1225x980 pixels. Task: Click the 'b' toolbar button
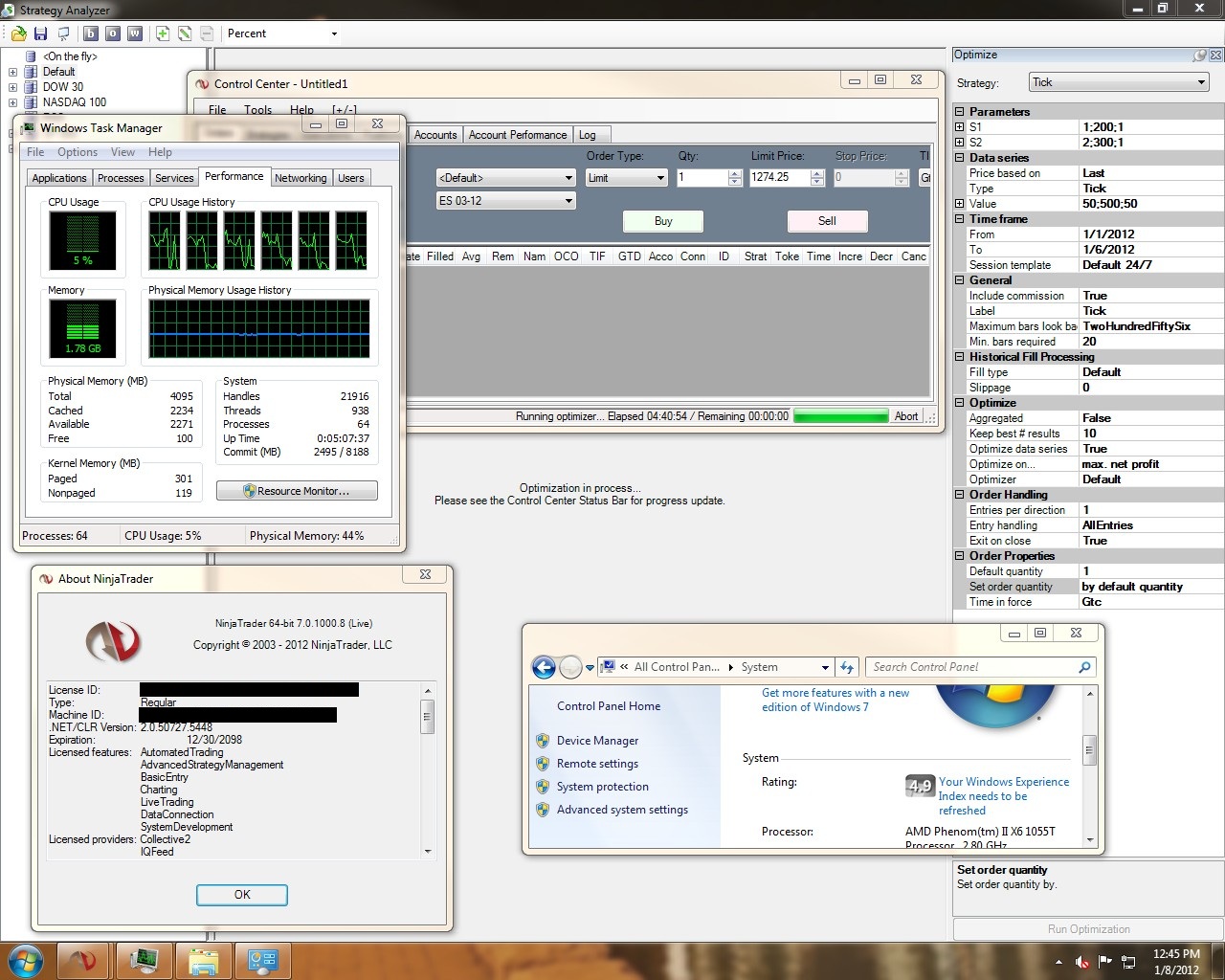(91, 33)
